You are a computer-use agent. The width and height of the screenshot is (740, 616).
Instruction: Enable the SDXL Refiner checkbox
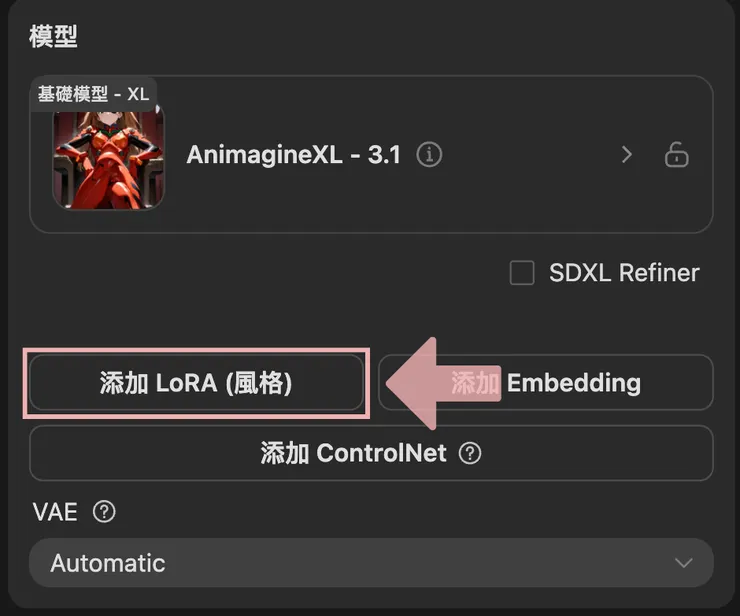pos(522,273)
